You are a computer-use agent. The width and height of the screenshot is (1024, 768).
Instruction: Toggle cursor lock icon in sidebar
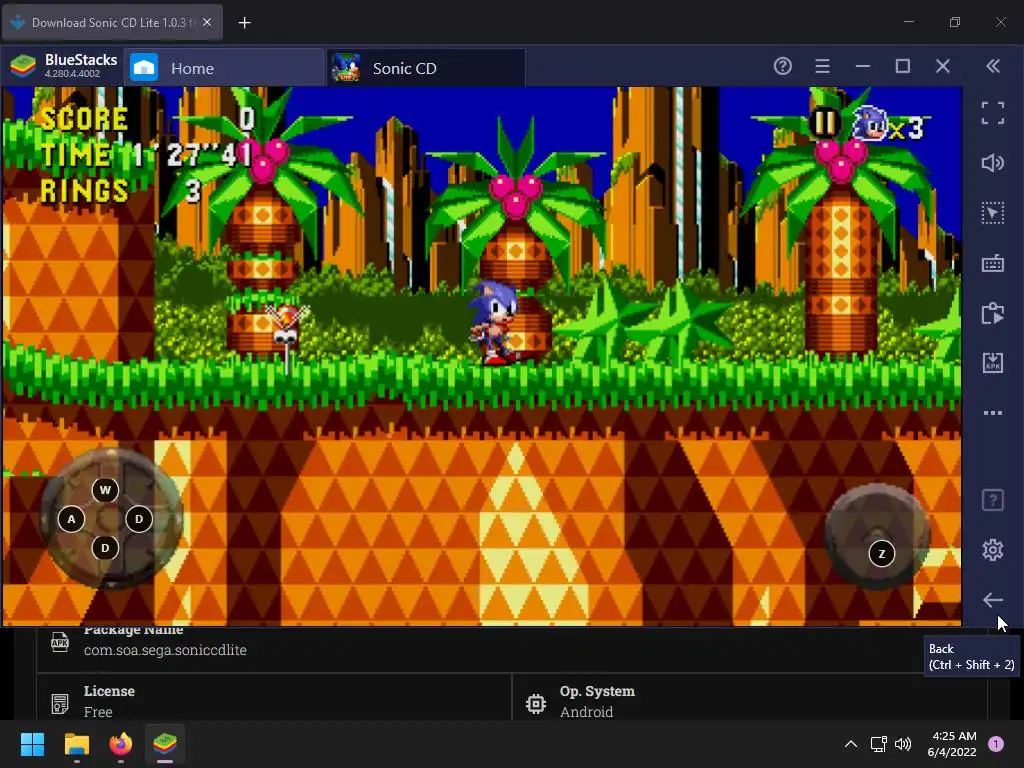[993, 214]
